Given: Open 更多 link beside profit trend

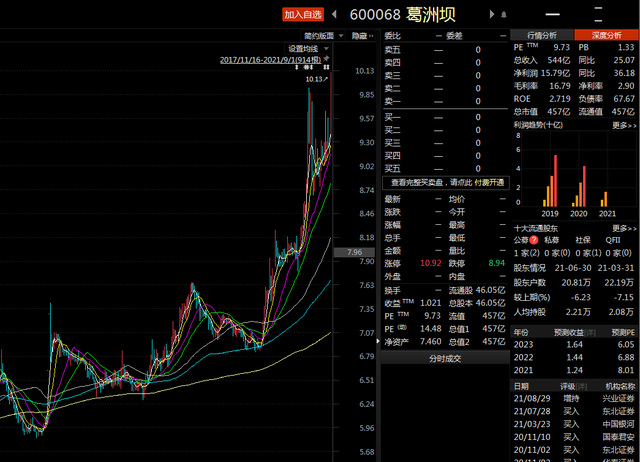Looking at the screenshot, I should coord(623,125).
